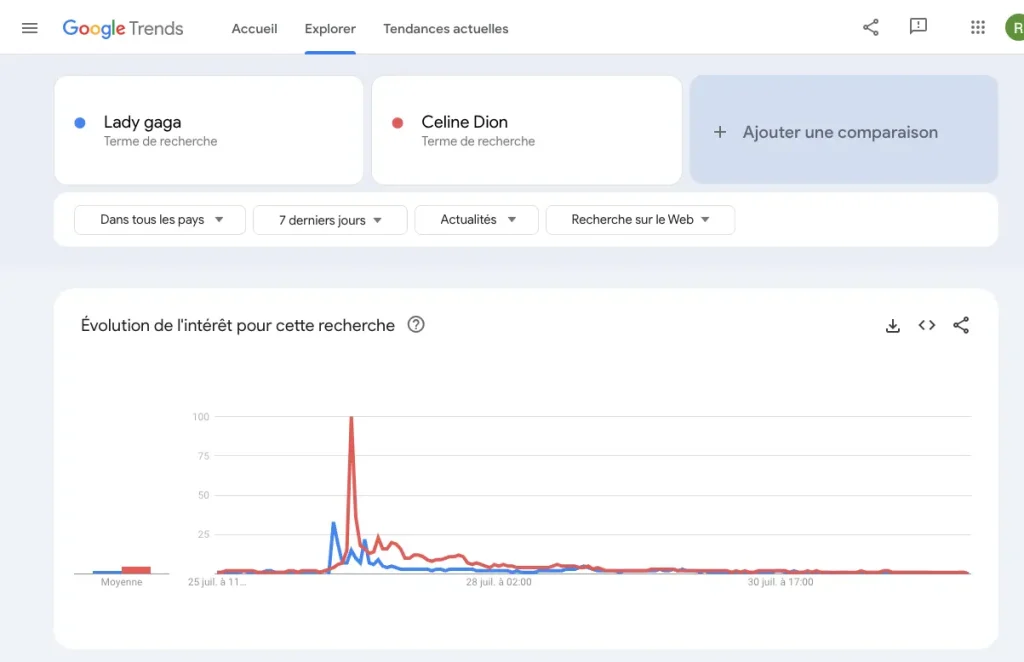Send feedback via the feedback icon
Viewport: 1024px width, 662px height.
(917, 27)
